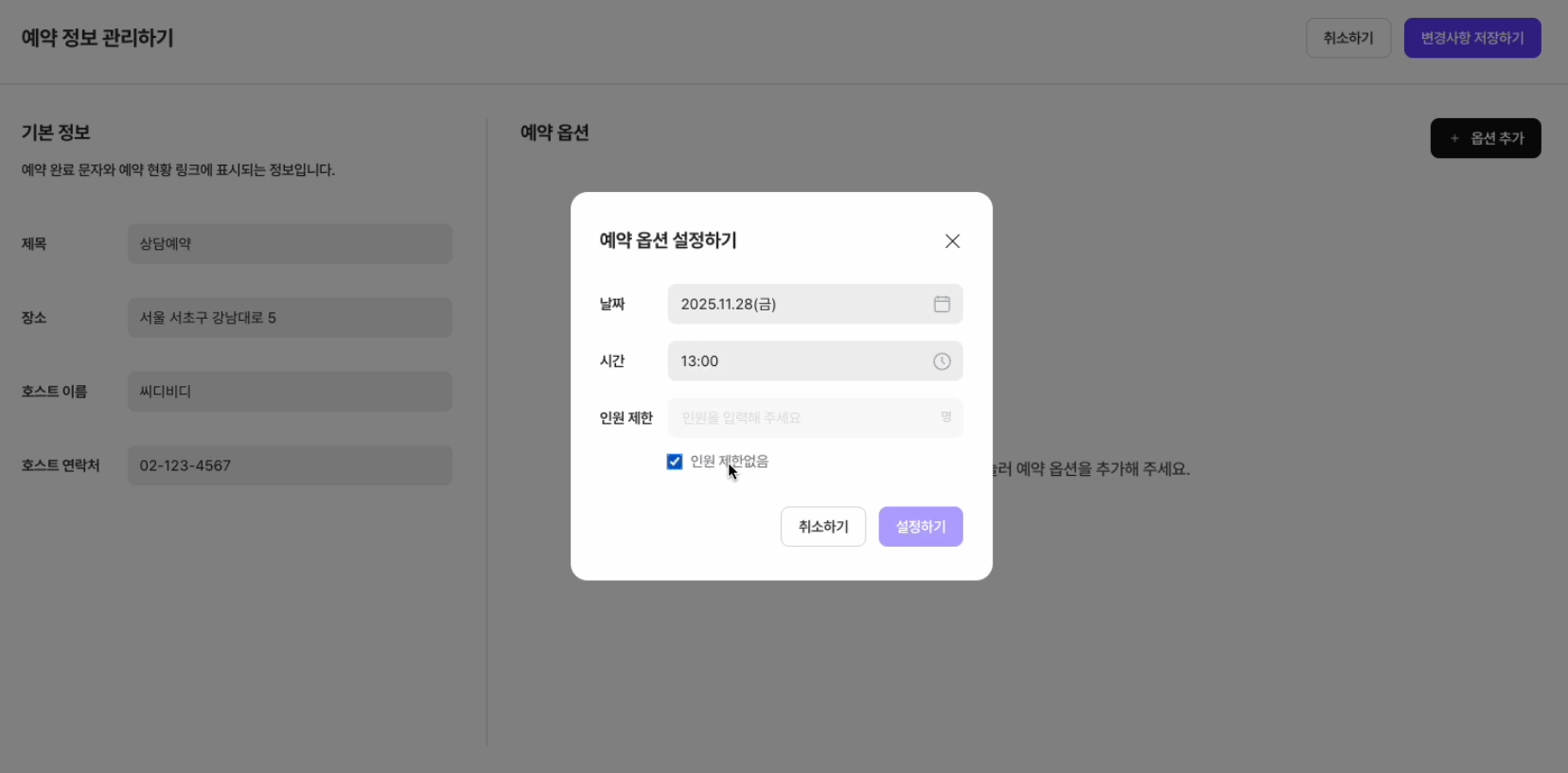Click the header 취소하기 button

click(1348, 38)
